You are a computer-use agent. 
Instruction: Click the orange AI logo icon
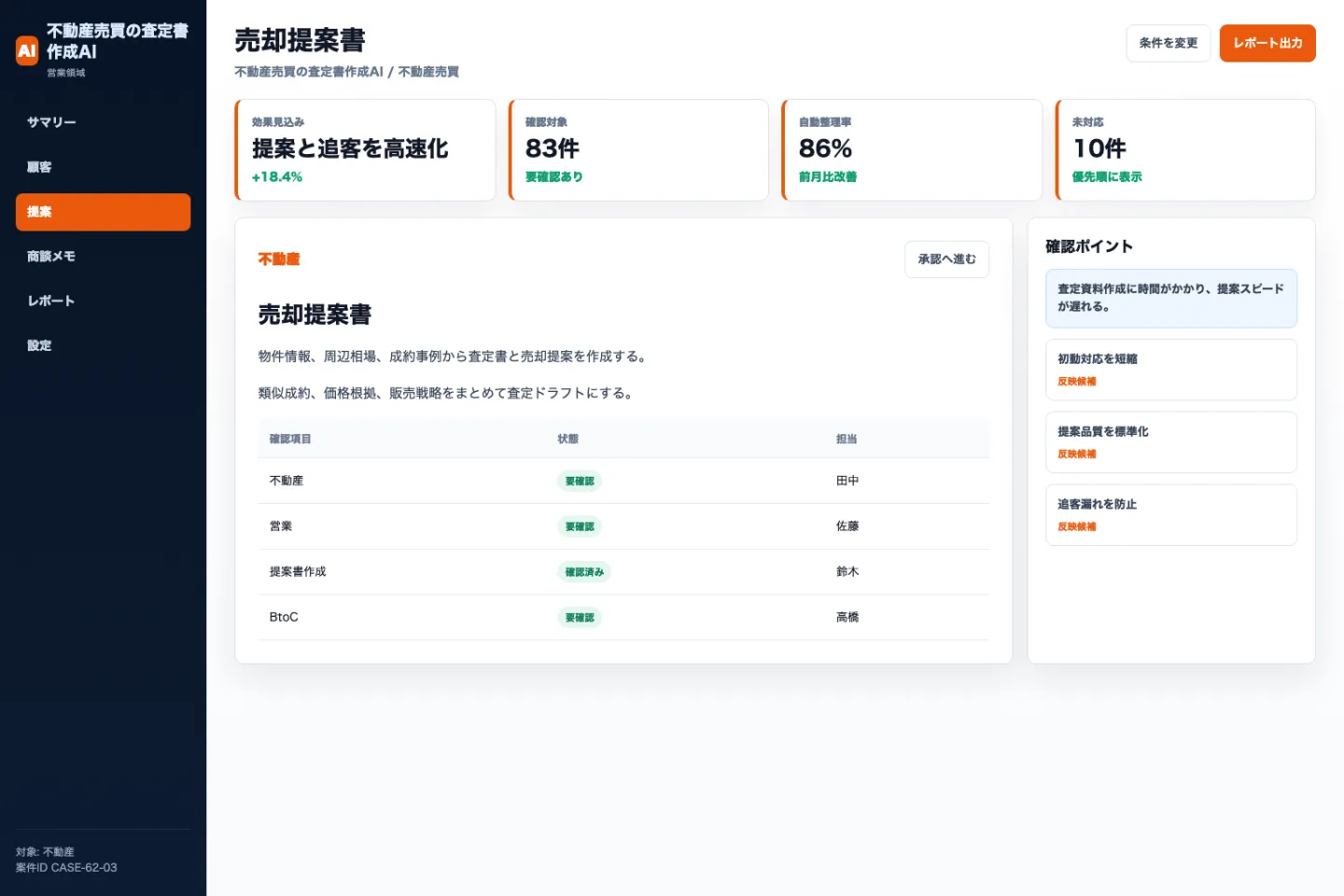pos(27,50)
